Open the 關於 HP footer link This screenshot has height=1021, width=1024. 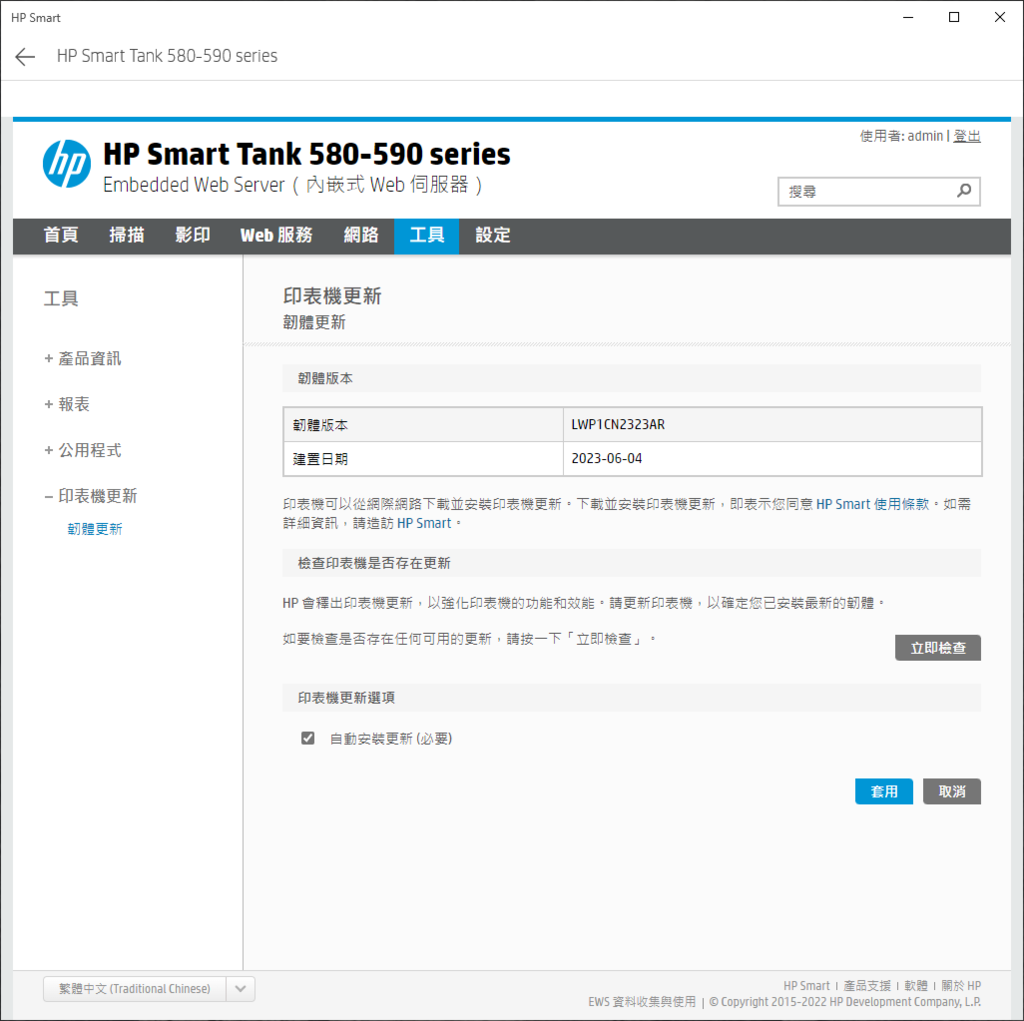[961, 986]
